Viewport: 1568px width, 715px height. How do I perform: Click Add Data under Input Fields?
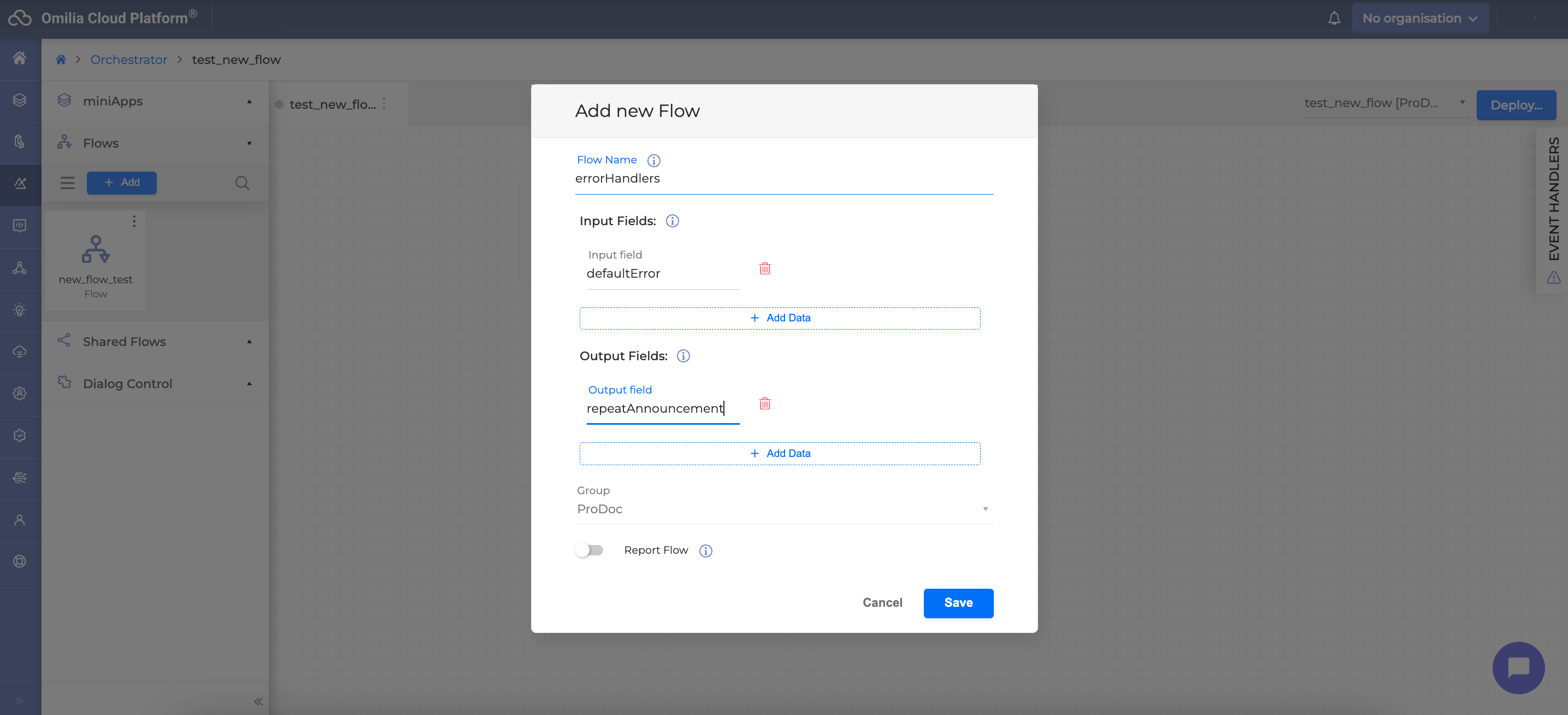coord(779,318)
